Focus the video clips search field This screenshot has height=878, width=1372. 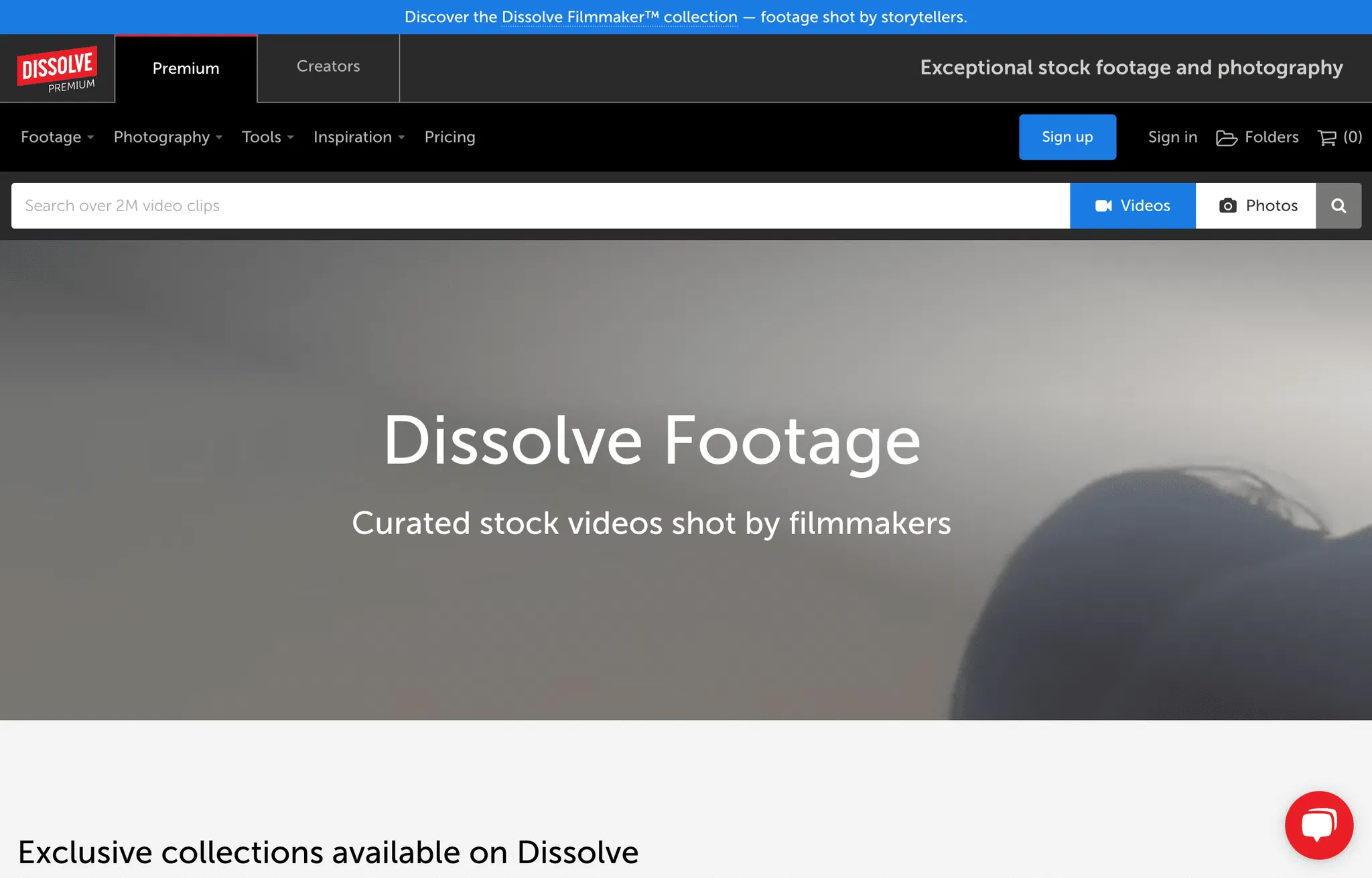point(541,206)
